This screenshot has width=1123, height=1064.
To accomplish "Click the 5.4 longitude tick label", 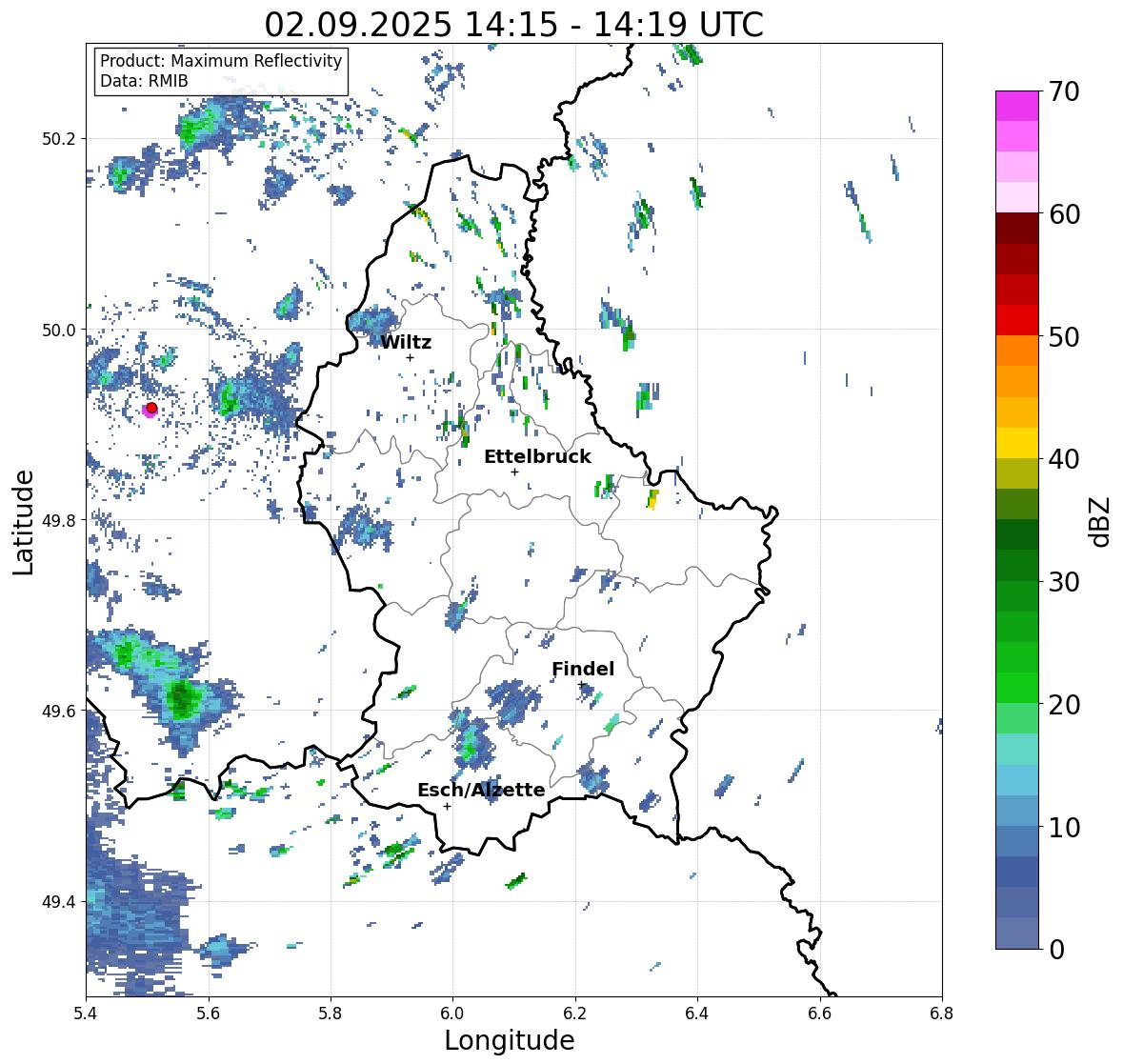I will pos(86,1014).
